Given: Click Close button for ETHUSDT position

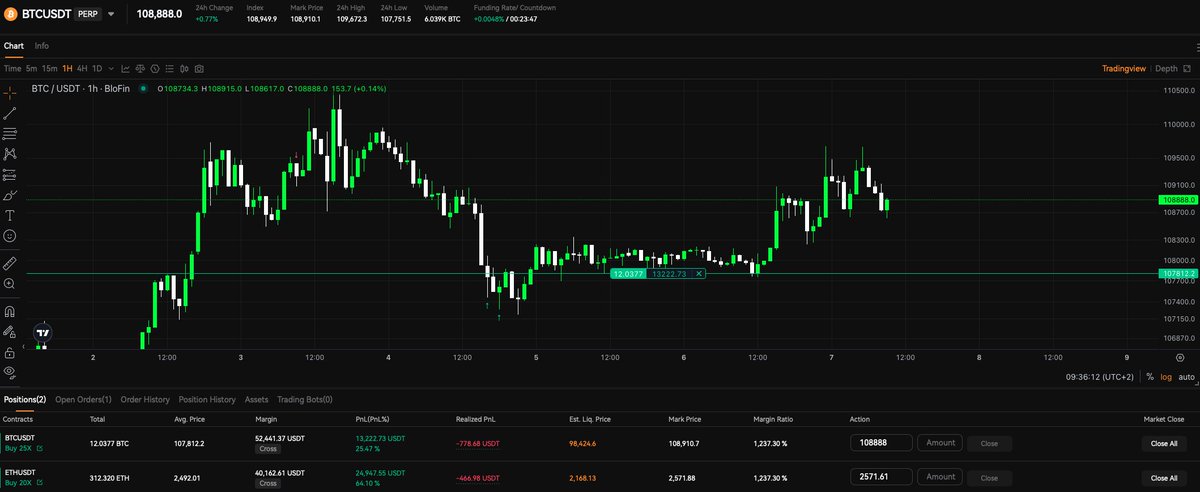Looking at the screenshot, I should tap(989, 478).
